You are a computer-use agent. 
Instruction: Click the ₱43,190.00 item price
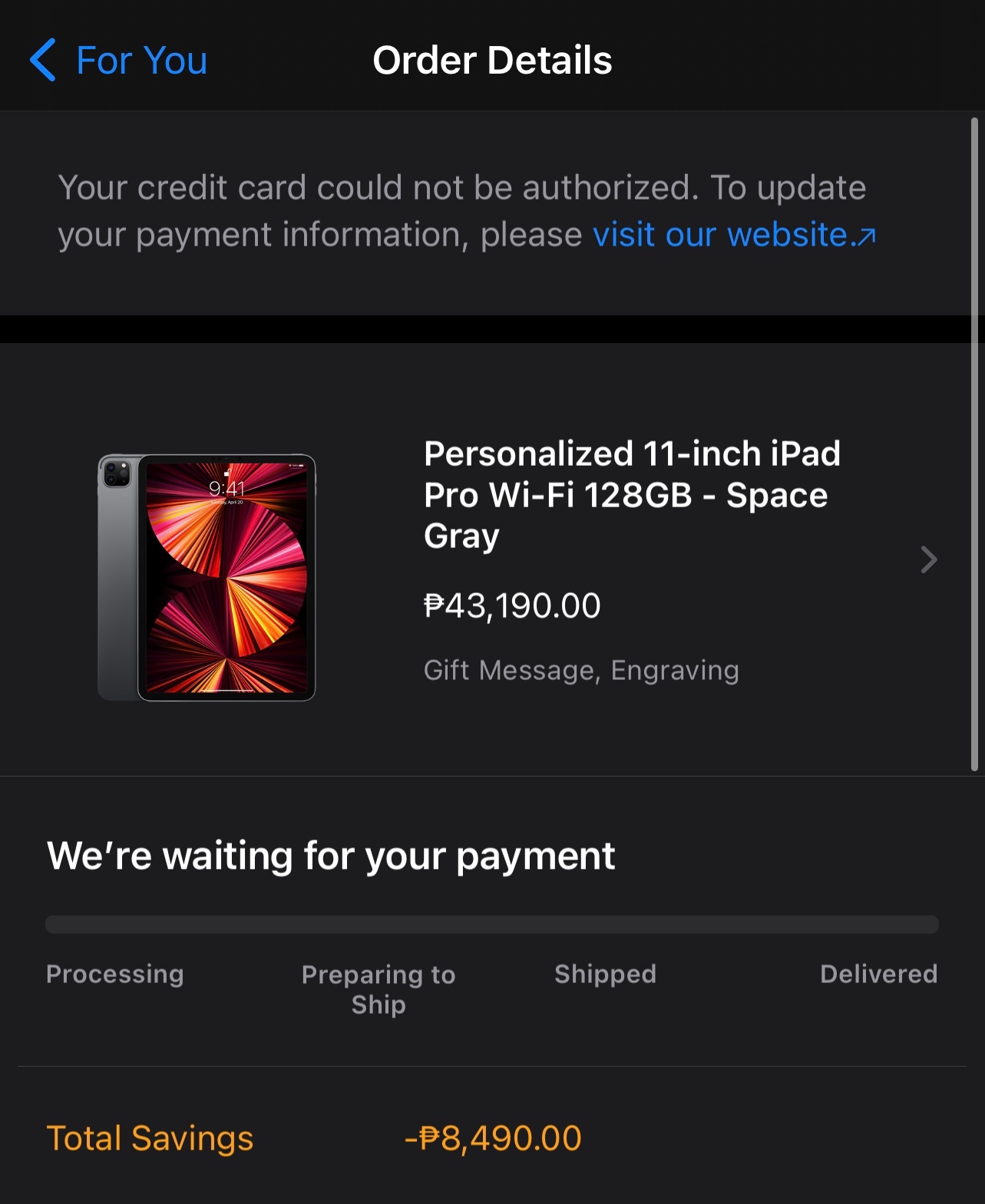coord(512,606)
